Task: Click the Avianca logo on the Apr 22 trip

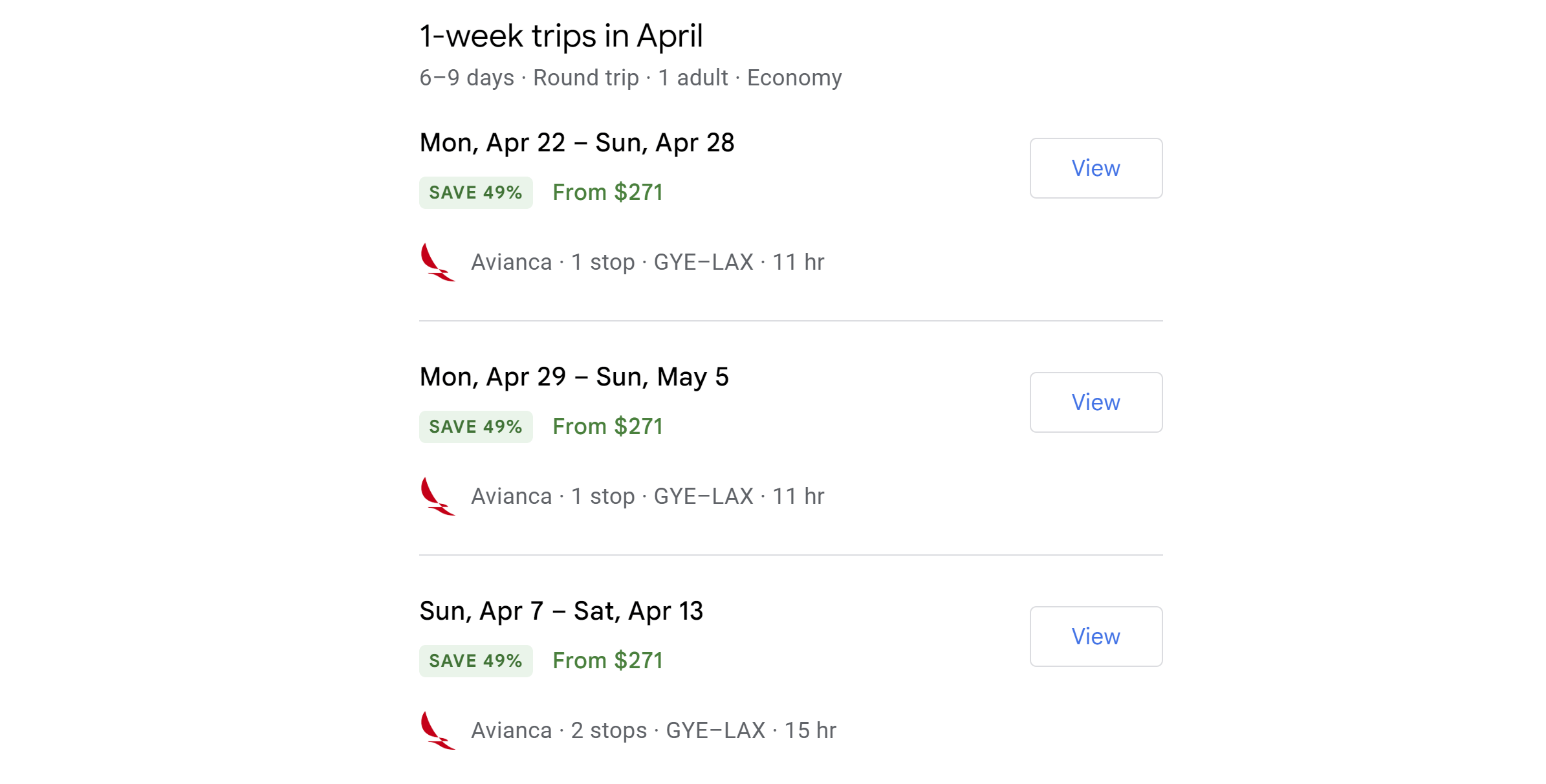Action: coord(437,262)
